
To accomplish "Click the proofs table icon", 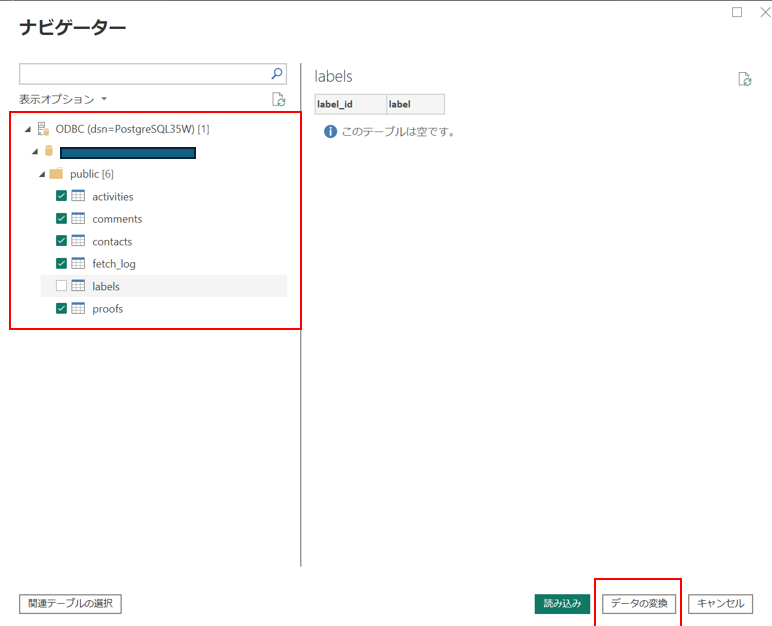I will (x=78, y=309).
